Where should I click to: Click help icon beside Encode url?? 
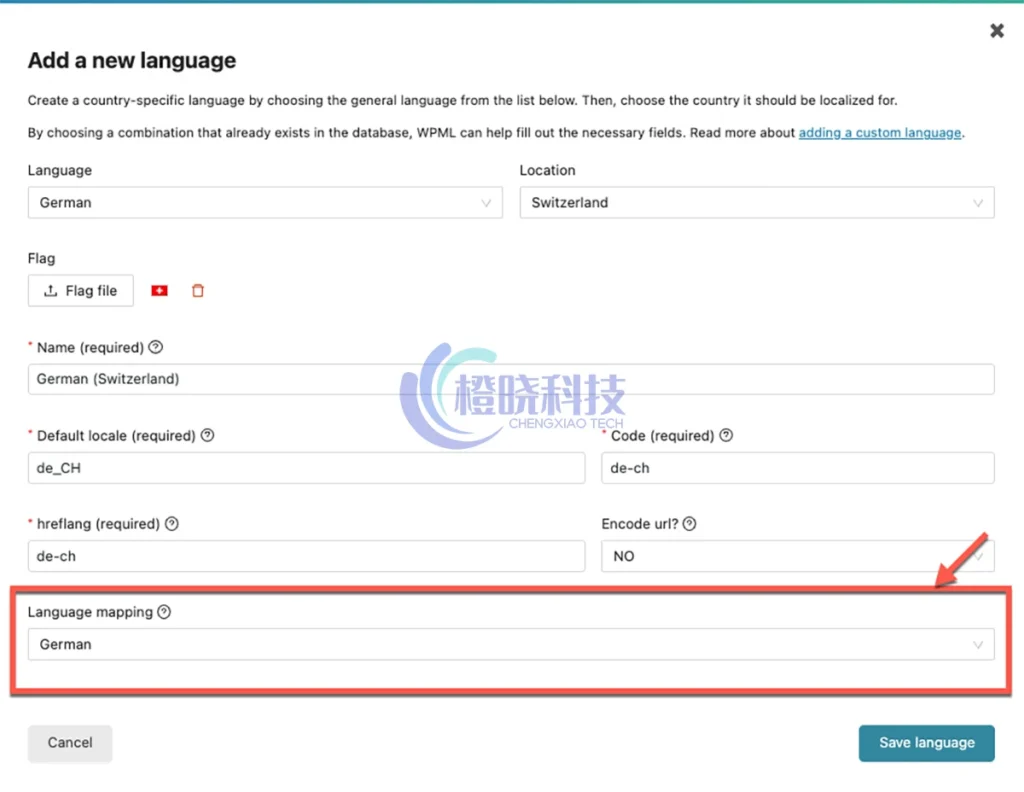point(689,524)
